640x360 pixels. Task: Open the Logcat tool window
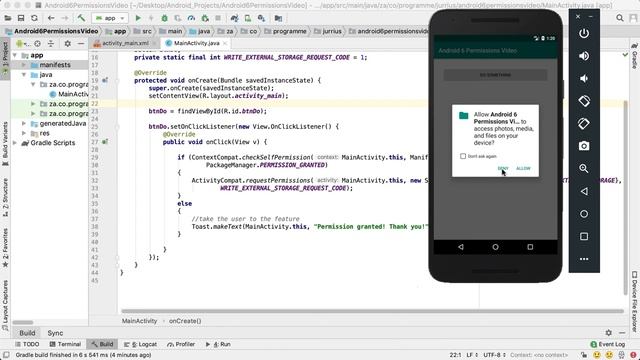[x=140, y=344]
